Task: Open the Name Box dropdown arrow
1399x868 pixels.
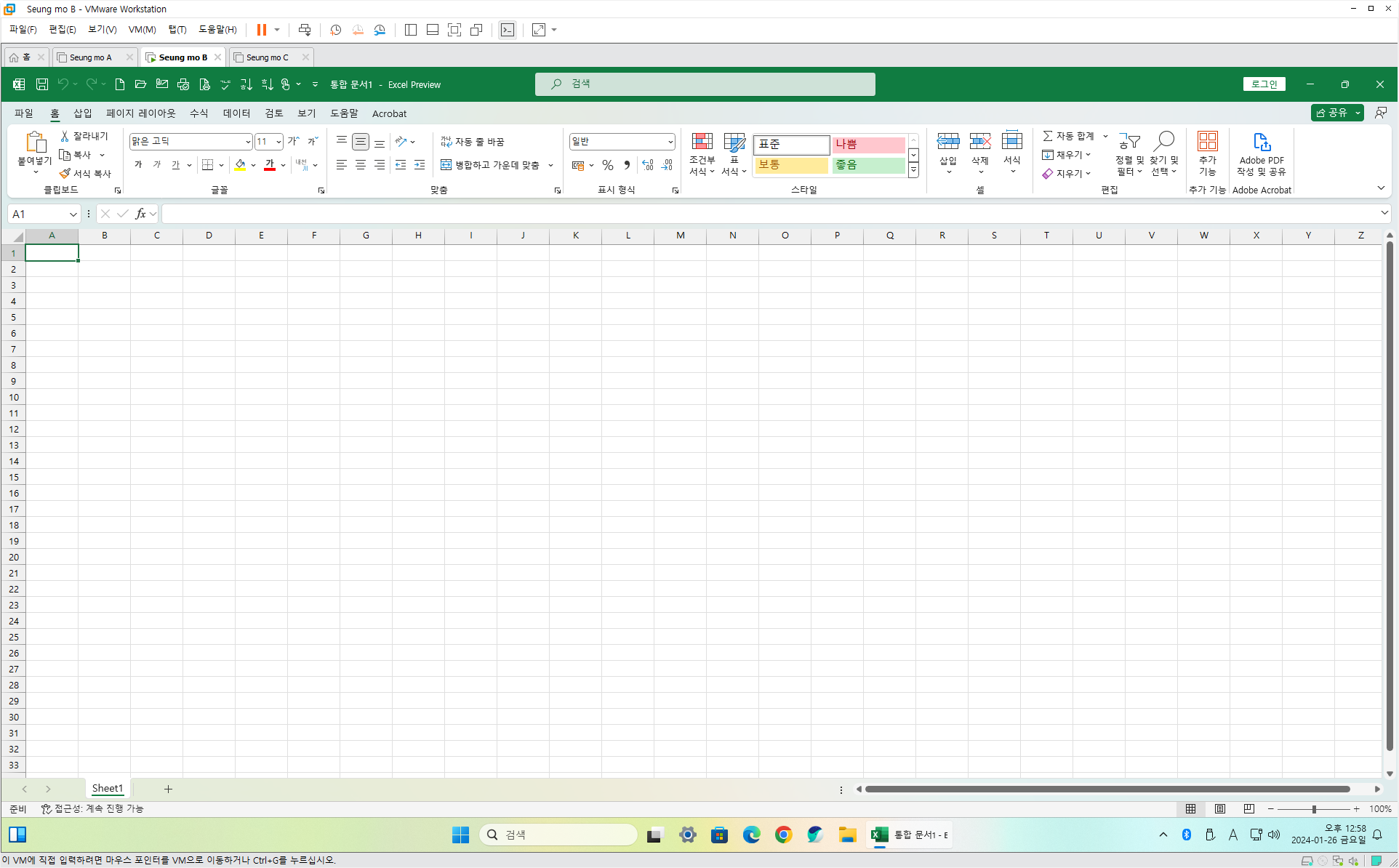Action: (x=73, y=214)
